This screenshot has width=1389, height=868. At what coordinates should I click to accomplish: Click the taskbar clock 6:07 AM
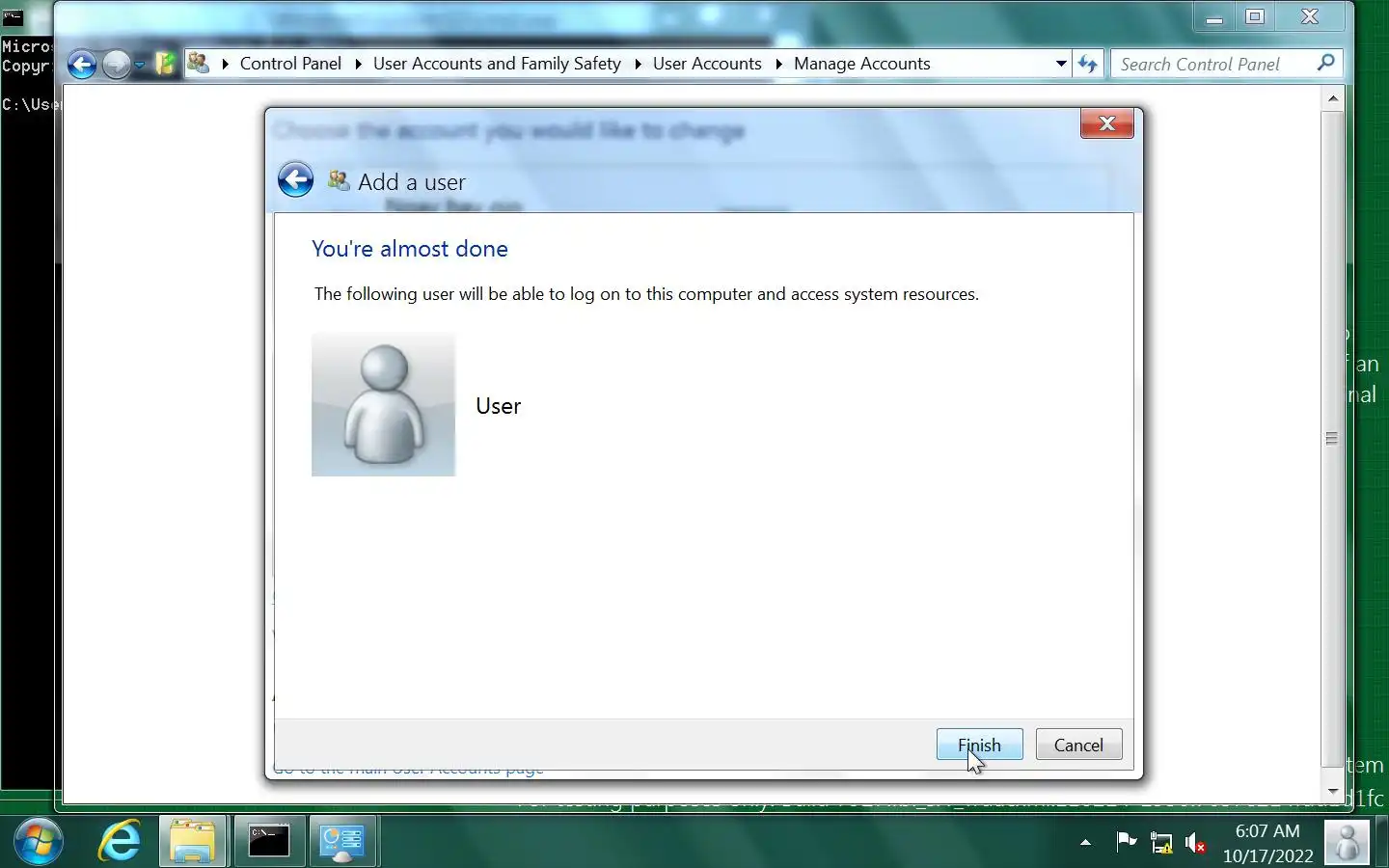point(1267,843)
